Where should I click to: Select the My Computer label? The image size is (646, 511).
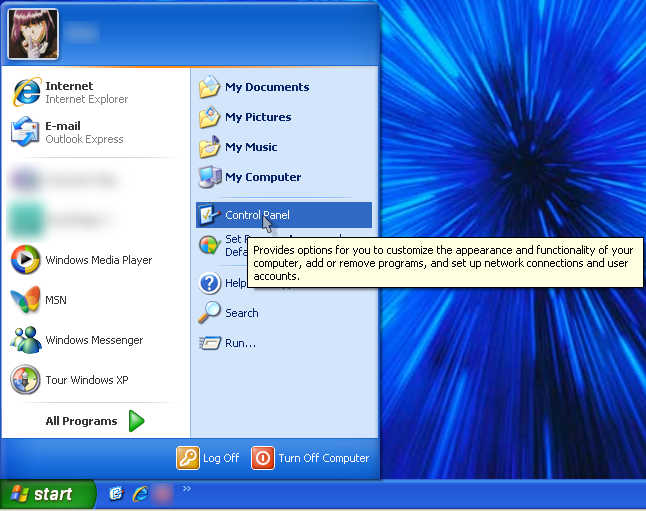click(263, 177)
